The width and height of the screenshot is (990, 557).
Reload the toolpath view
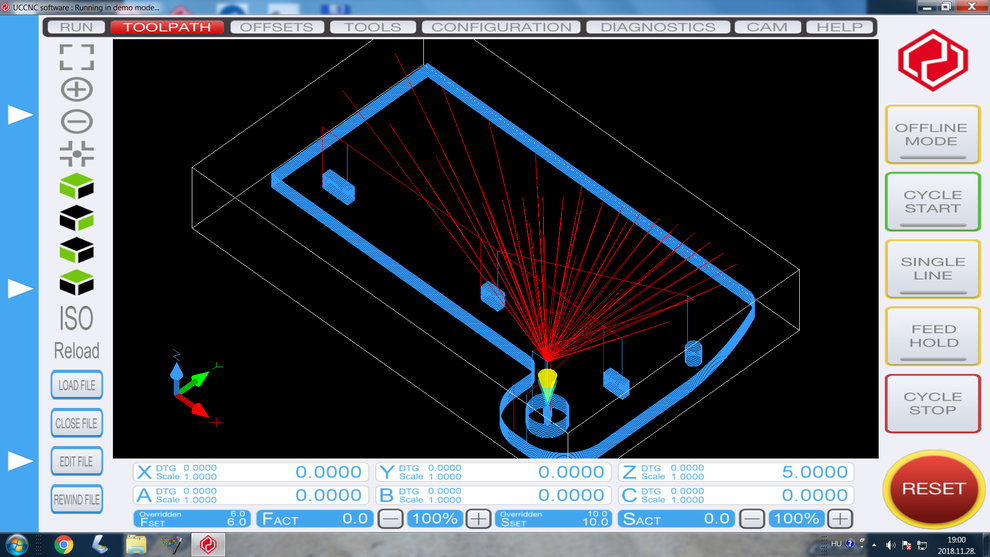click(76, 351)
